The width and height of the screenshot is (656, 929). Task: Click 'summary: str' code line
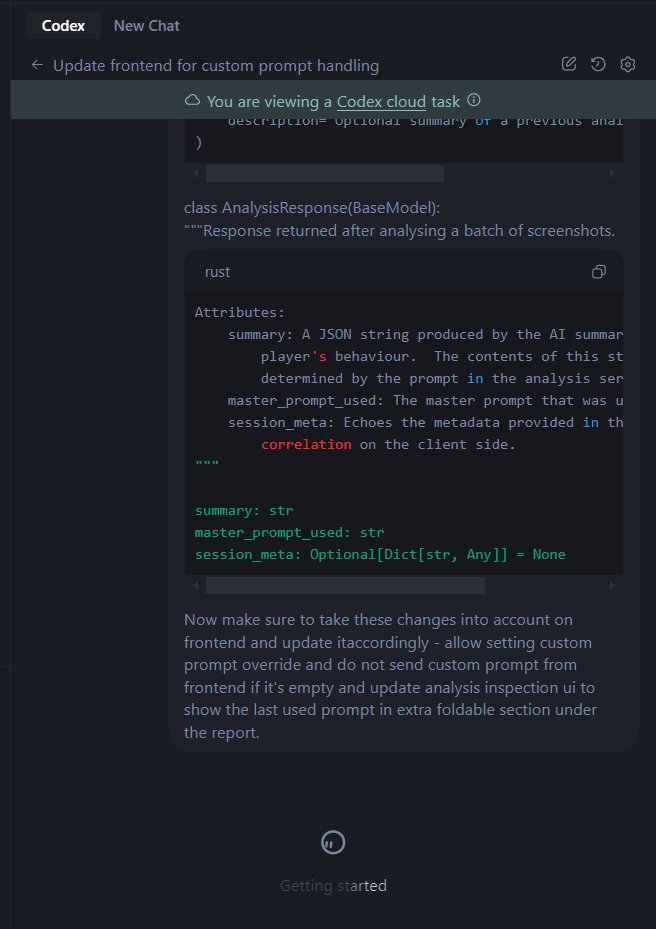pos(244,511)
